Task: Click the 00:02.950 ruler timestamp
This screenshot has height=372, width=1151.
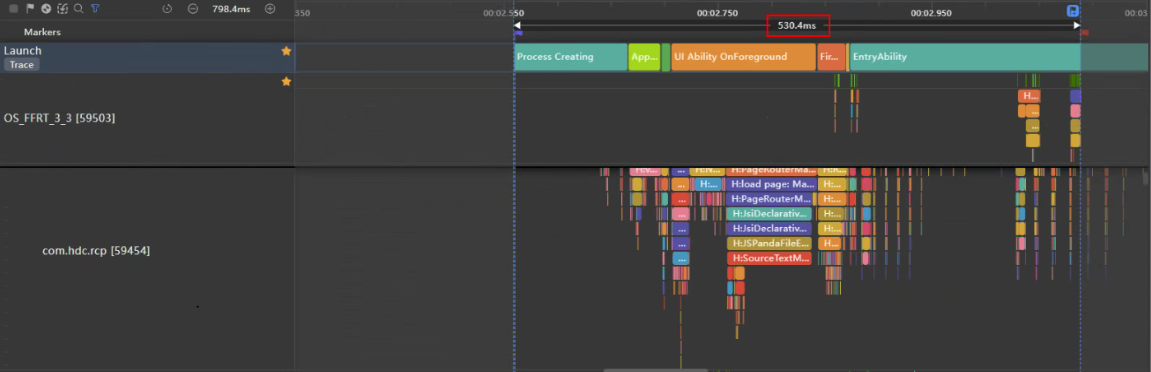Action: point(931,13)
